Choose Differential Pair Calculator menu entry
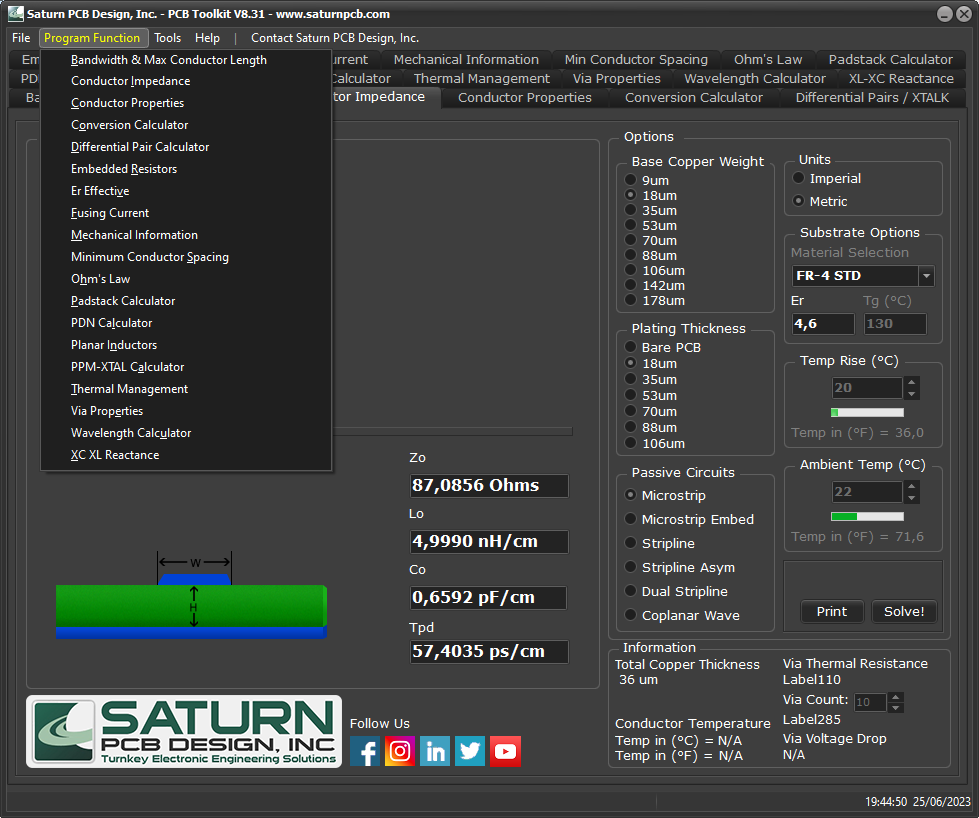The width and height of the screenshot is (979, 818). 185,147
